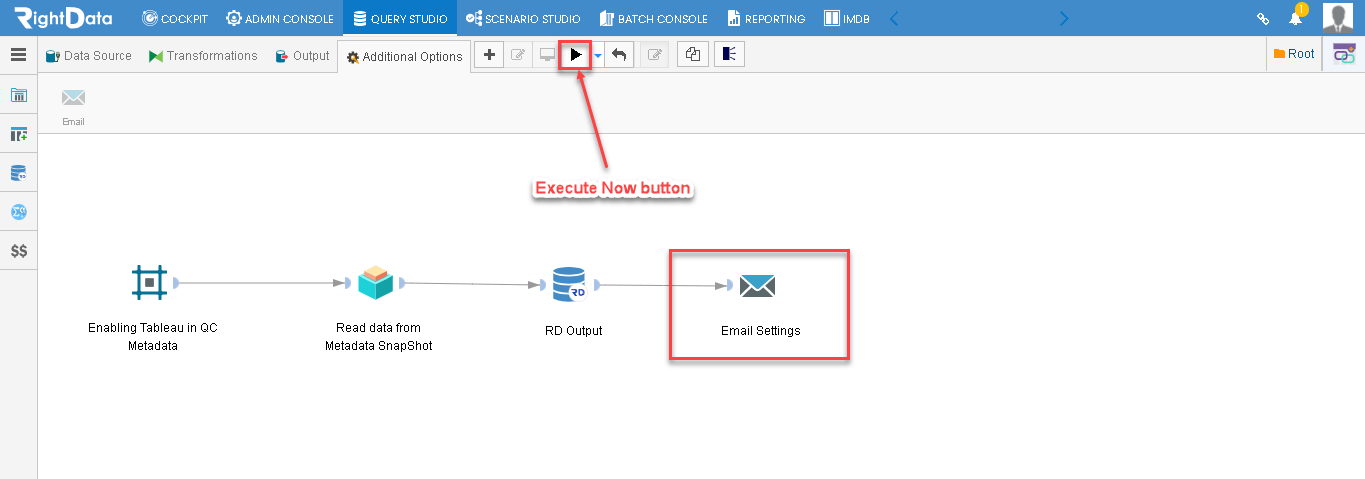The image size is (1365, 479).
Task: Select the Additional Options tab
Action: pos(404,57)
